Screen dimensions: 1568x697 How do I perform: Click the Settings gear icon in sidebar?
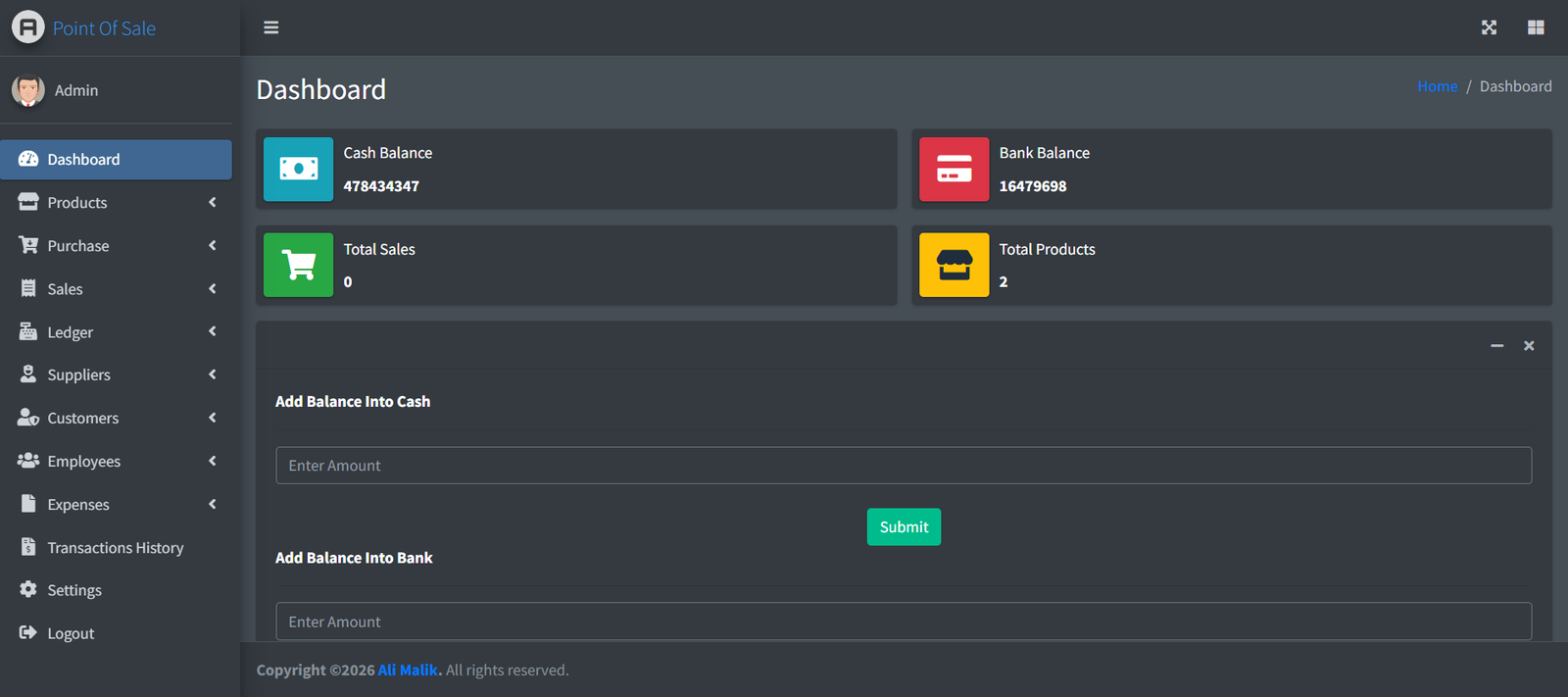[28, 589]
